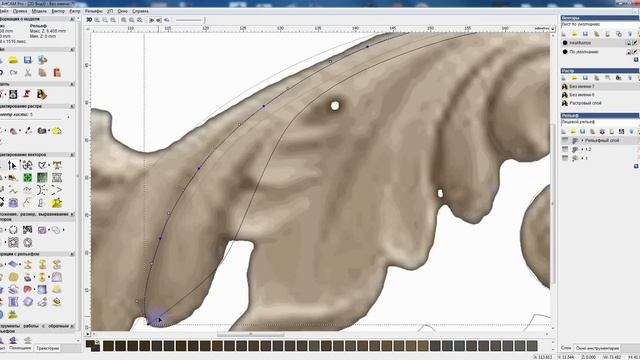Image resolution: width=640 pixels, height=360 pixels.
Task: Open the Вектор menu
Action: pyautogui.click(x=58, y=11)
